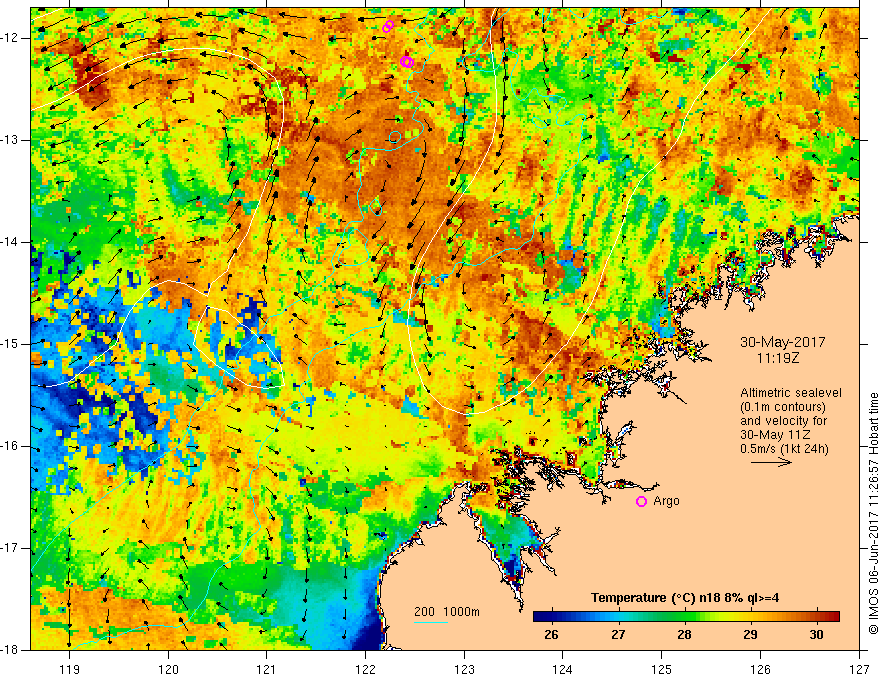Click the cyan 200 1000m depth line sample
This screenshot has height=680, width=880.
(430, 622)
